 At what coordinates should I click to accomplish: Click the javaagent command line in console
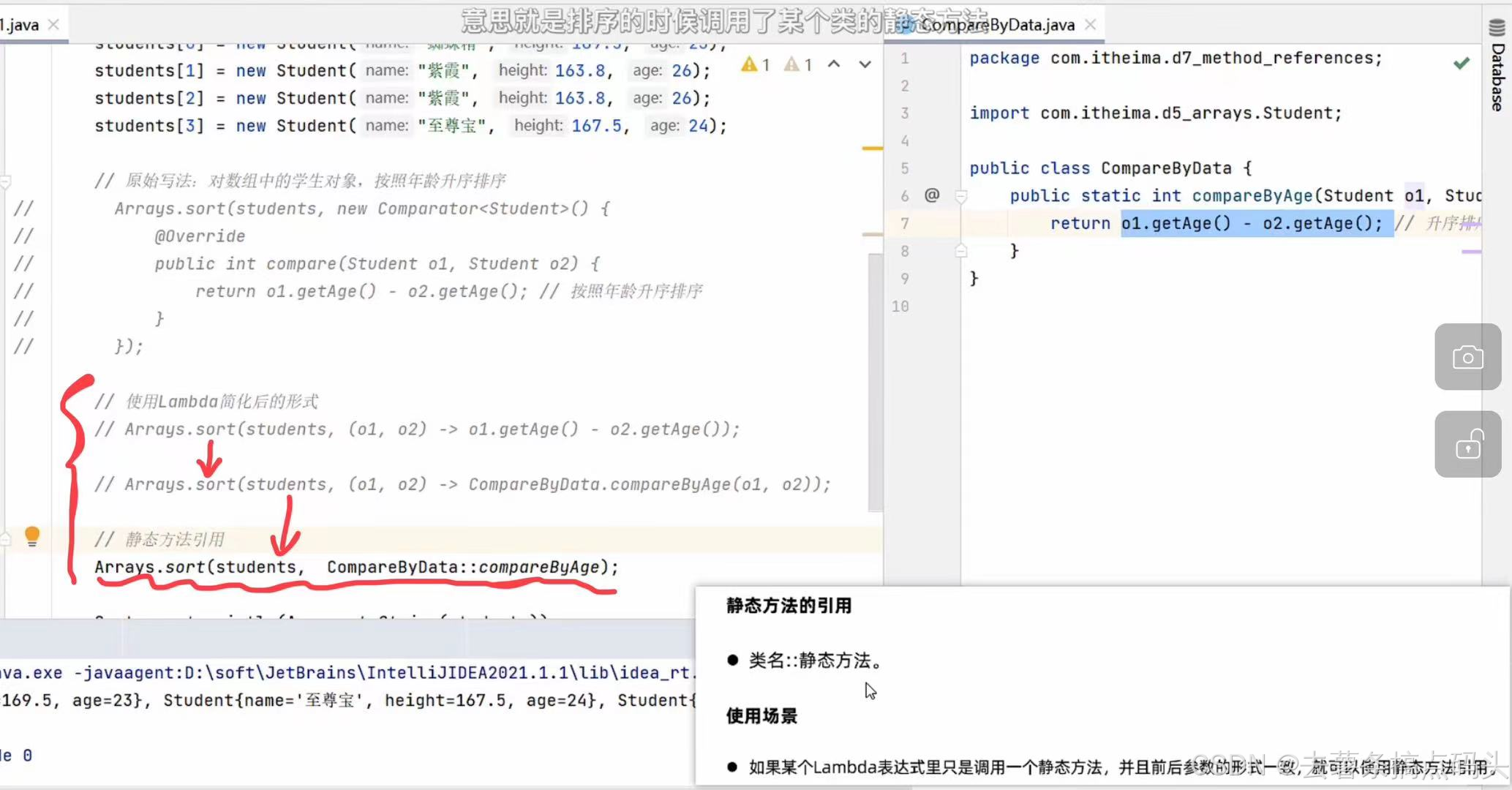(347, 673)
